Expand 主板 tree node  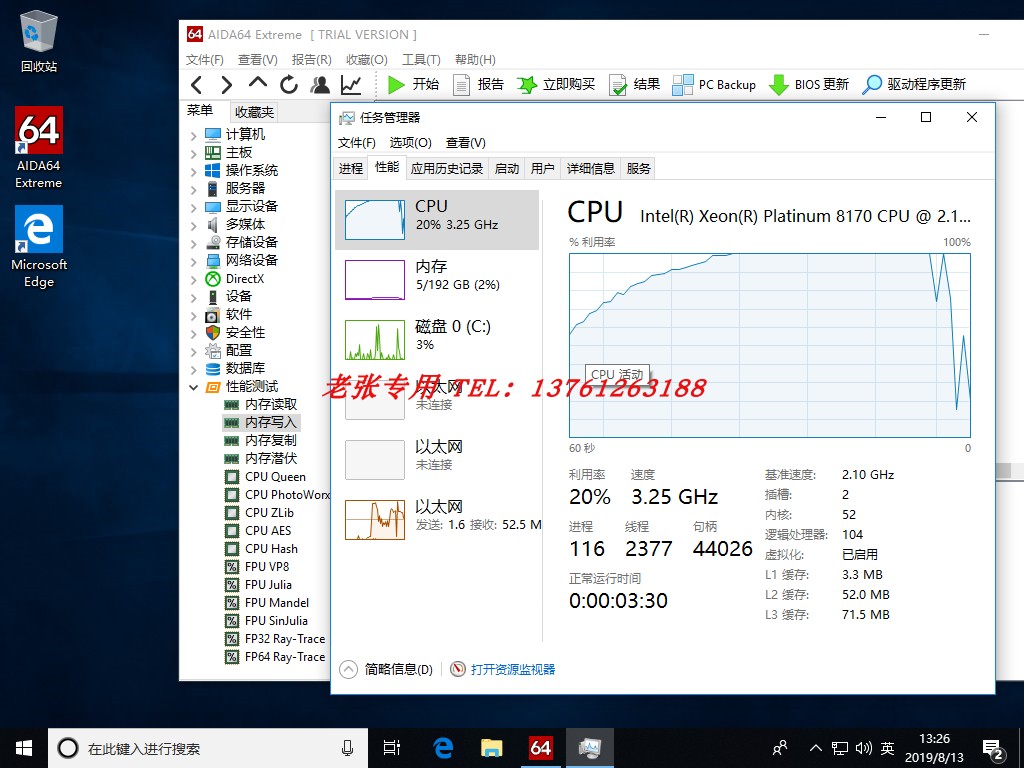click(x=193, y=153)
